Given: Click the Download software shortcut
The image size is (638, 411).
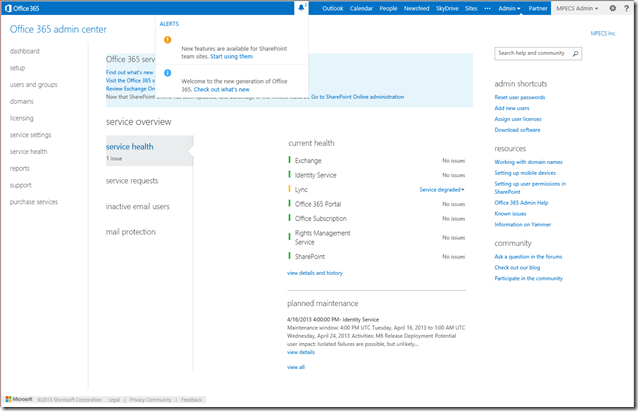Looking at the screenshot, I should (518, 130).
